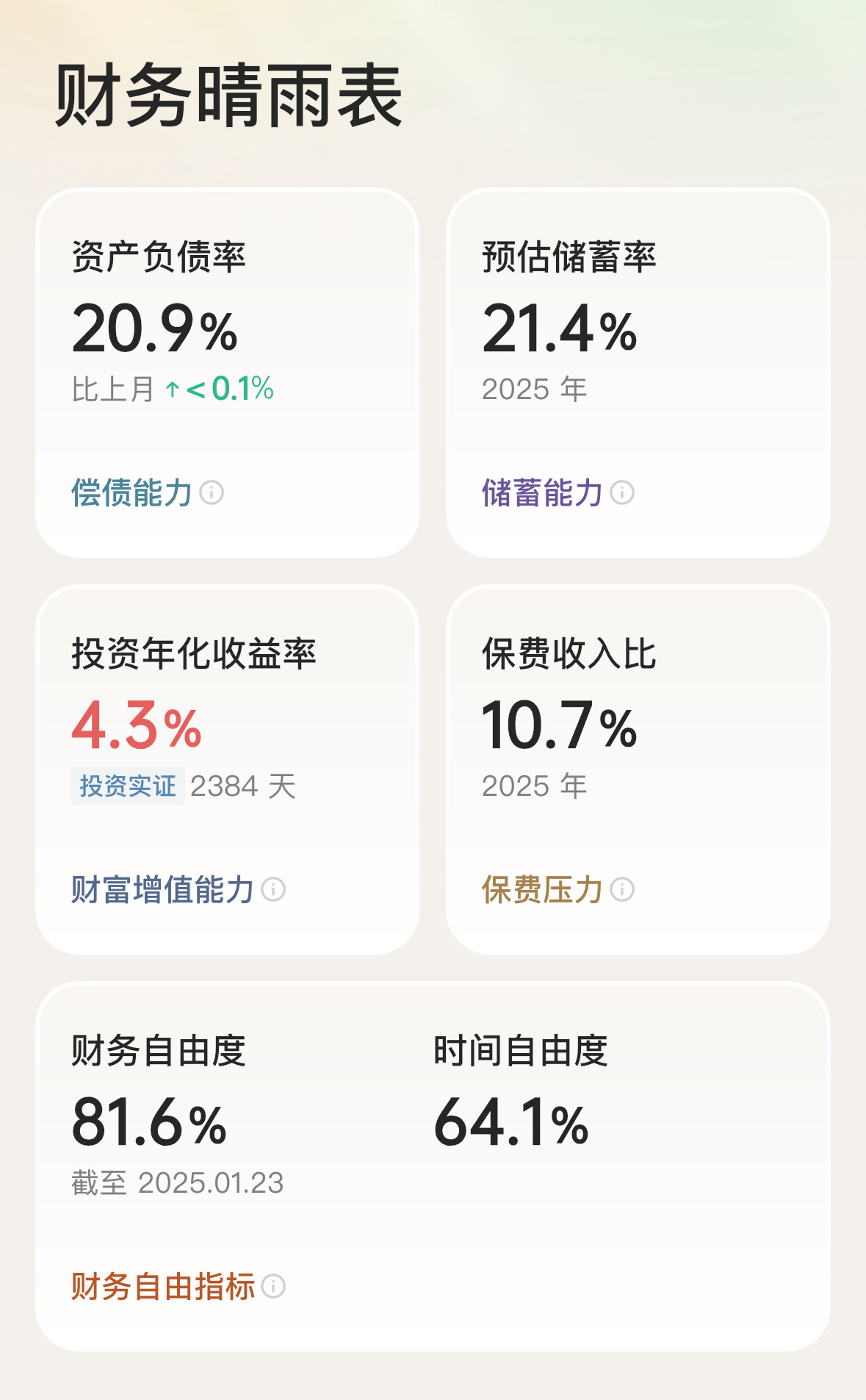Select the 投资年化收益率 4.3% figure
Viewport: 866px width, 1400px height.
click(137, 726)
